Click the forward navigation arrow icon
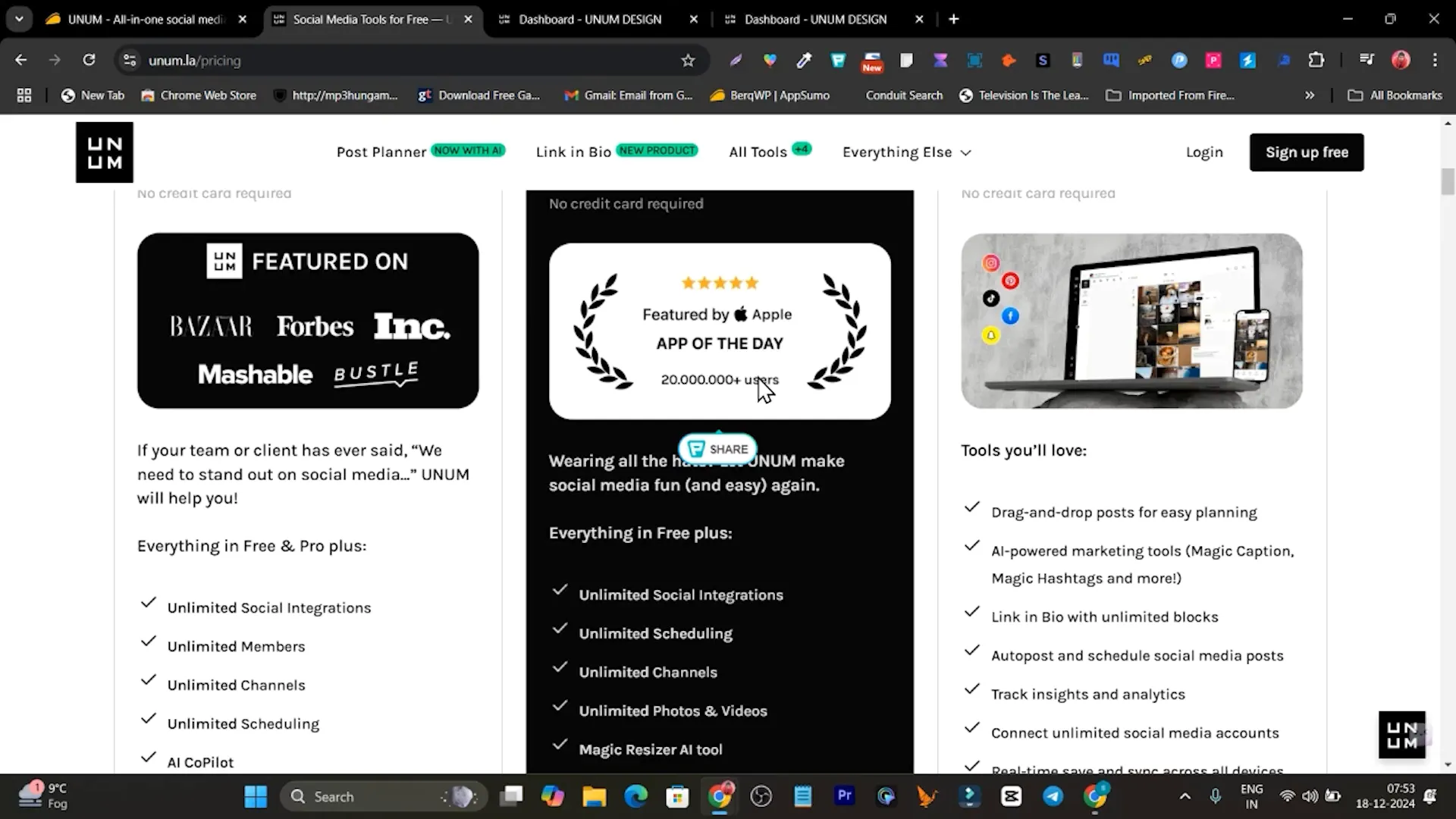Viewport: 1456px width, 819px height. tap(54, 60)
